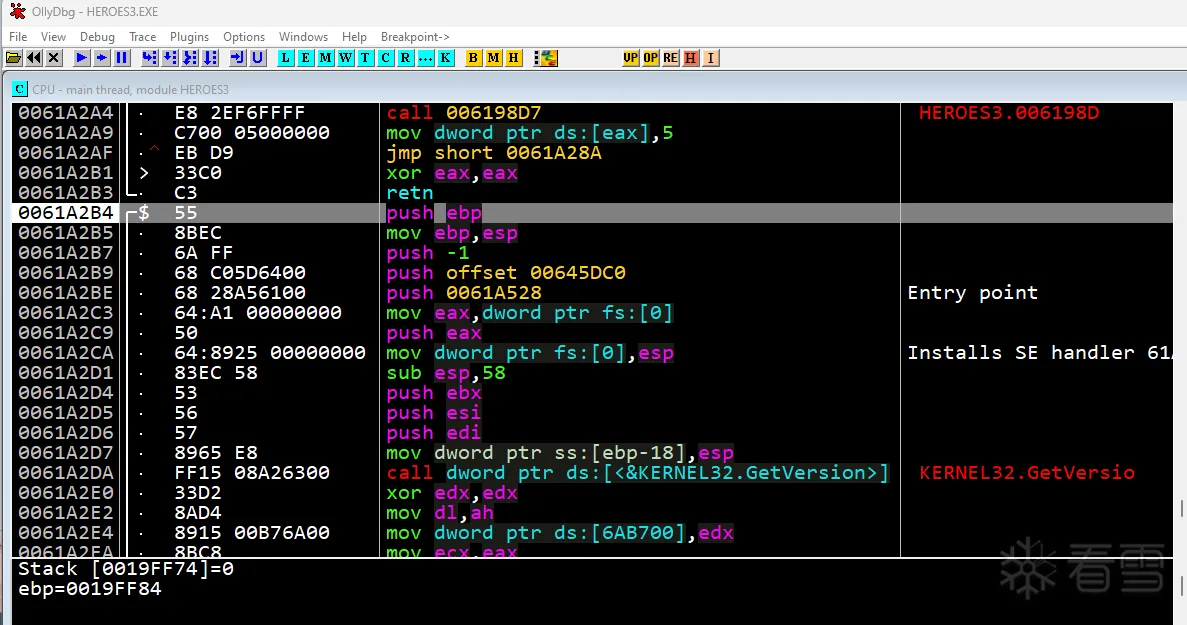Show Executable modules via E icon
The width and height of the screenshot is (1187, 625).
(x=306, y=58)
